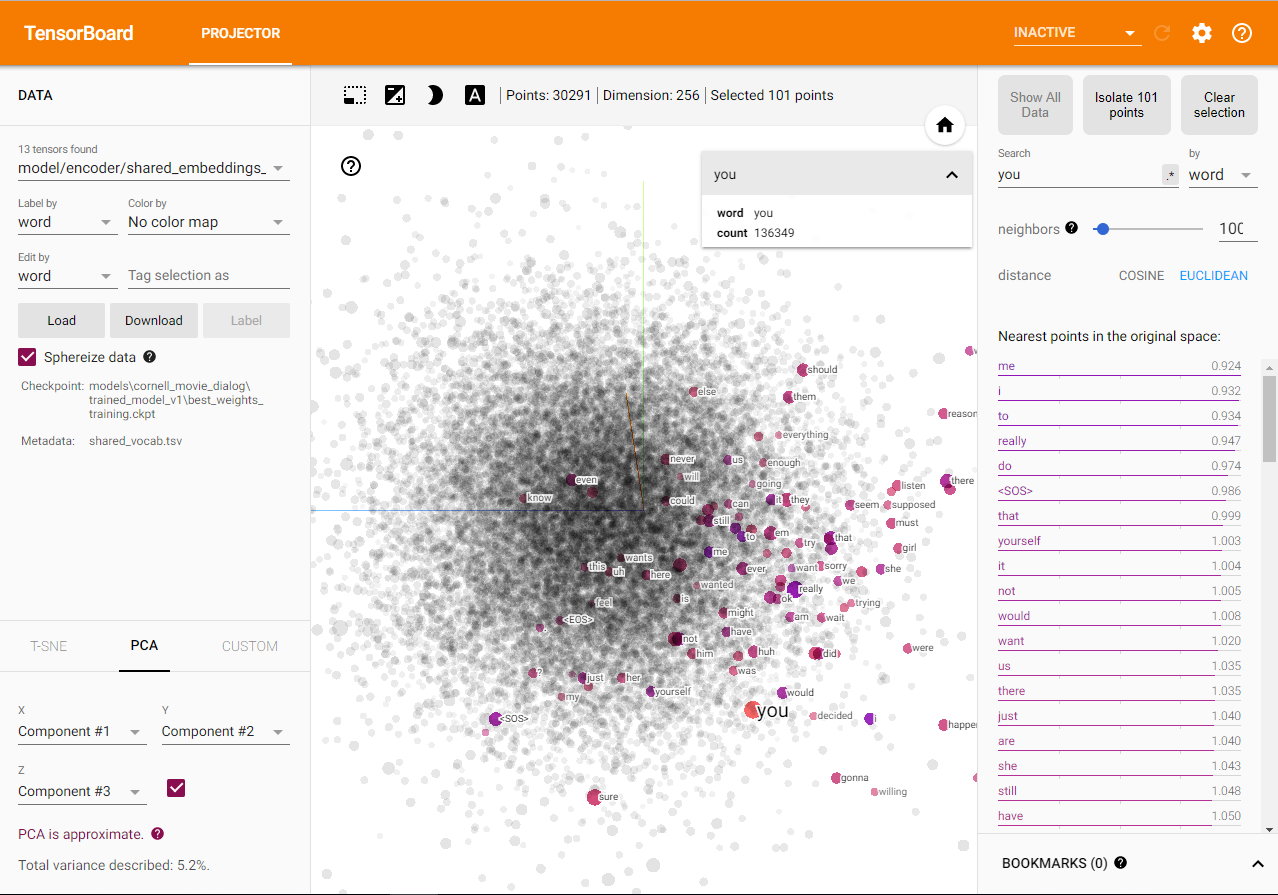Open the tensor selection dropdown
The image size is (1278, 895).
click(x=154, y=168)
